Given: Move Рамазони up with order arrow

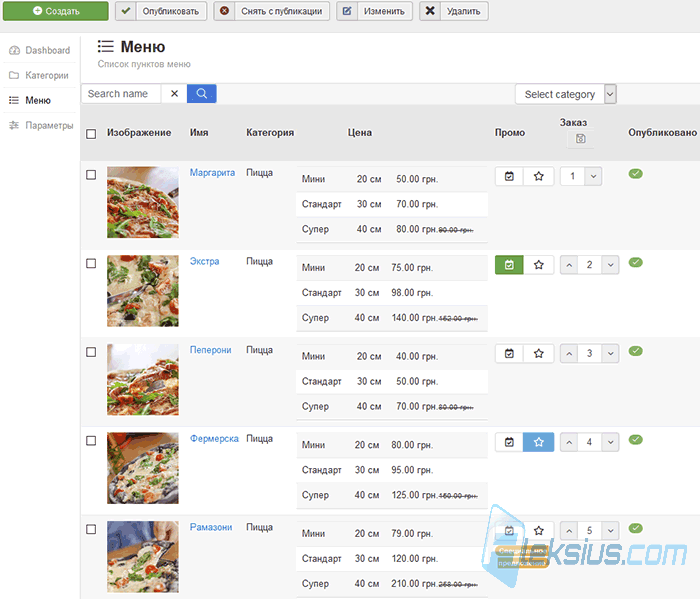Looking at the screenshot, I should 569,531.
